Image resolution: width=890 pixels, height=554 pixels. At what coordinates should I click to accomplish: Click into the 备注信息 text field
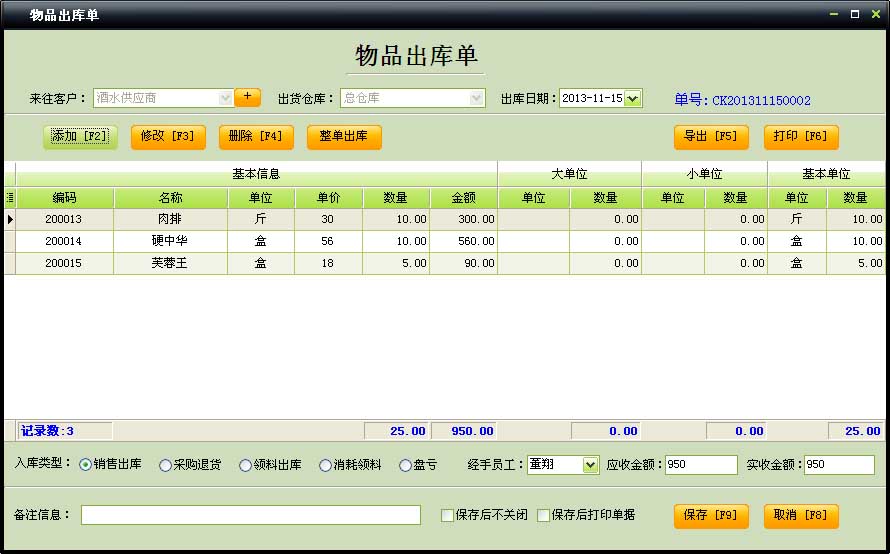(x=250, y=515)
